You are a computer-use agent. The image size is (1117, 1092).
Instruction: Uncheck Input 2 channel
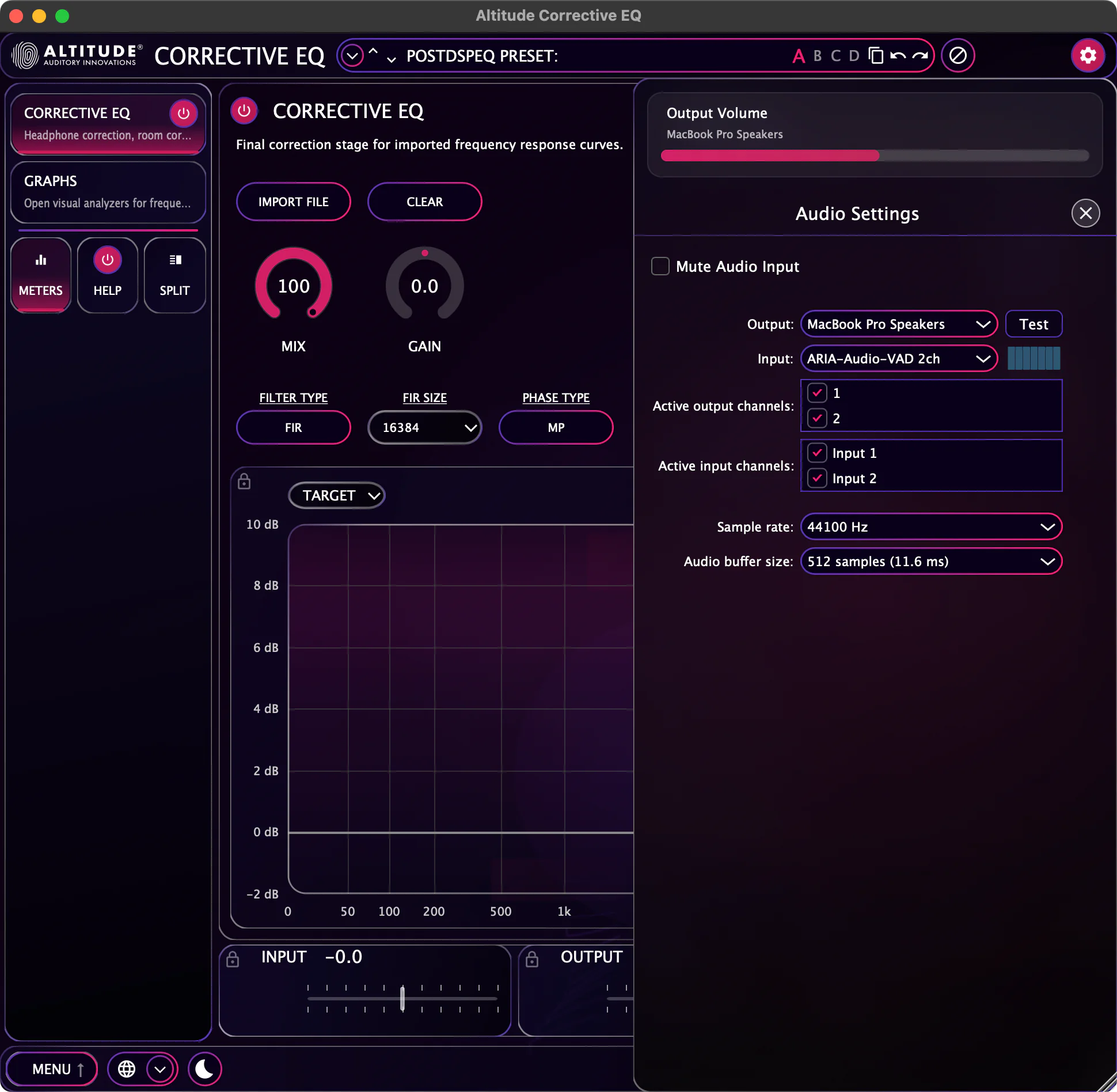click(817, 478)
